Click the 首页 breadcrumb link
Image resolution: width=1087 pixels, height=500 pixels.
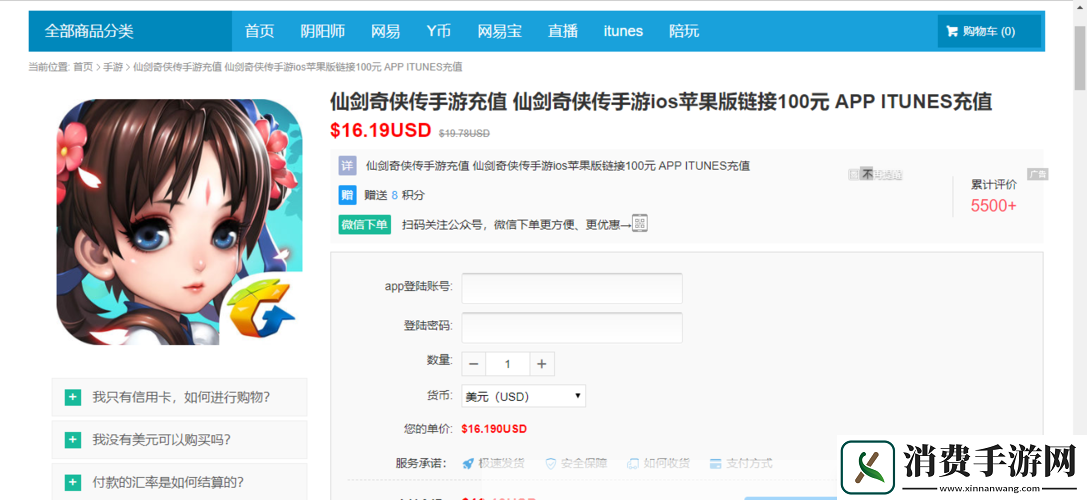click(82, 67)
